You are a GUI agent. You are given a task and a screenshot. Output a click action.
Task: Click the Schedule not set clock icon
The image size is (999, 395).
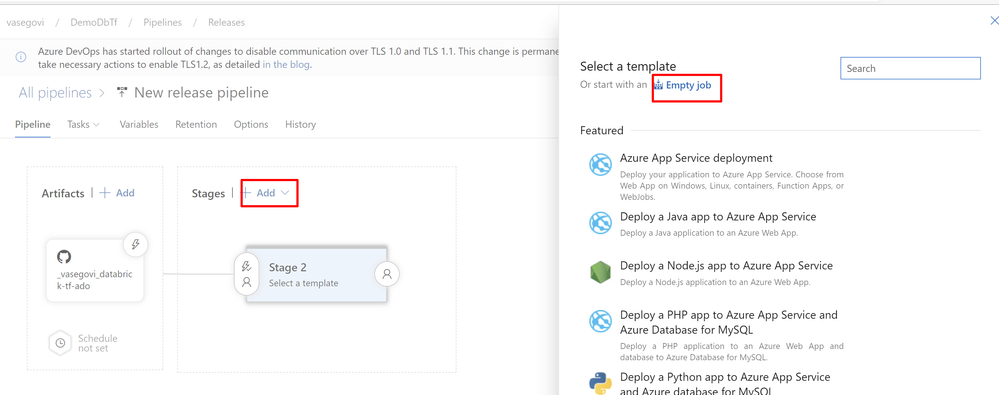click(x=60, y=343)
